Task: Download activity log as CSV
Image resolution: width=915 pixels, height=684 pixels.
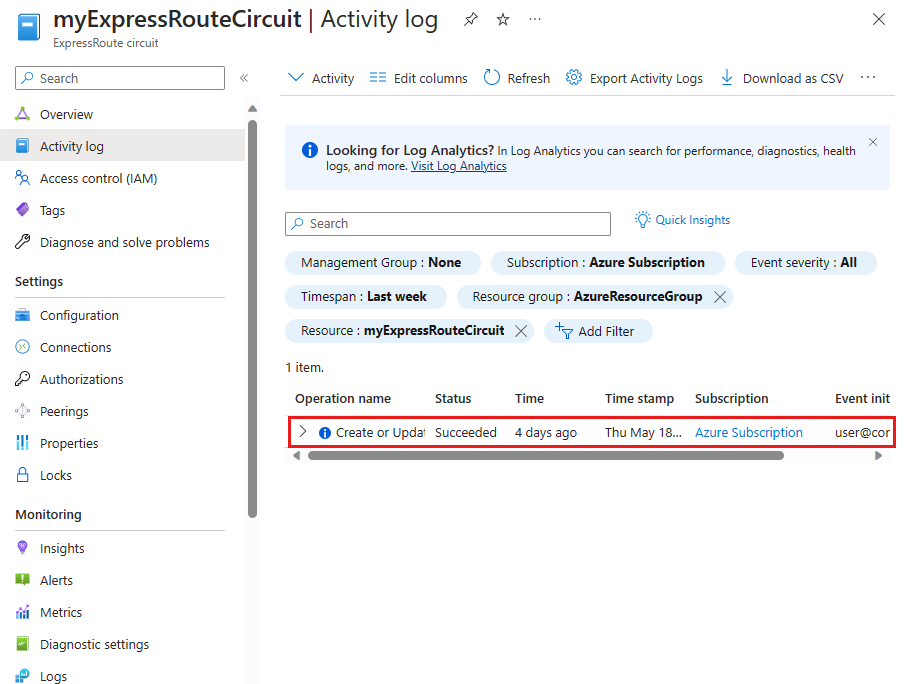Action: pyautogui.click(x=781, y=78)
